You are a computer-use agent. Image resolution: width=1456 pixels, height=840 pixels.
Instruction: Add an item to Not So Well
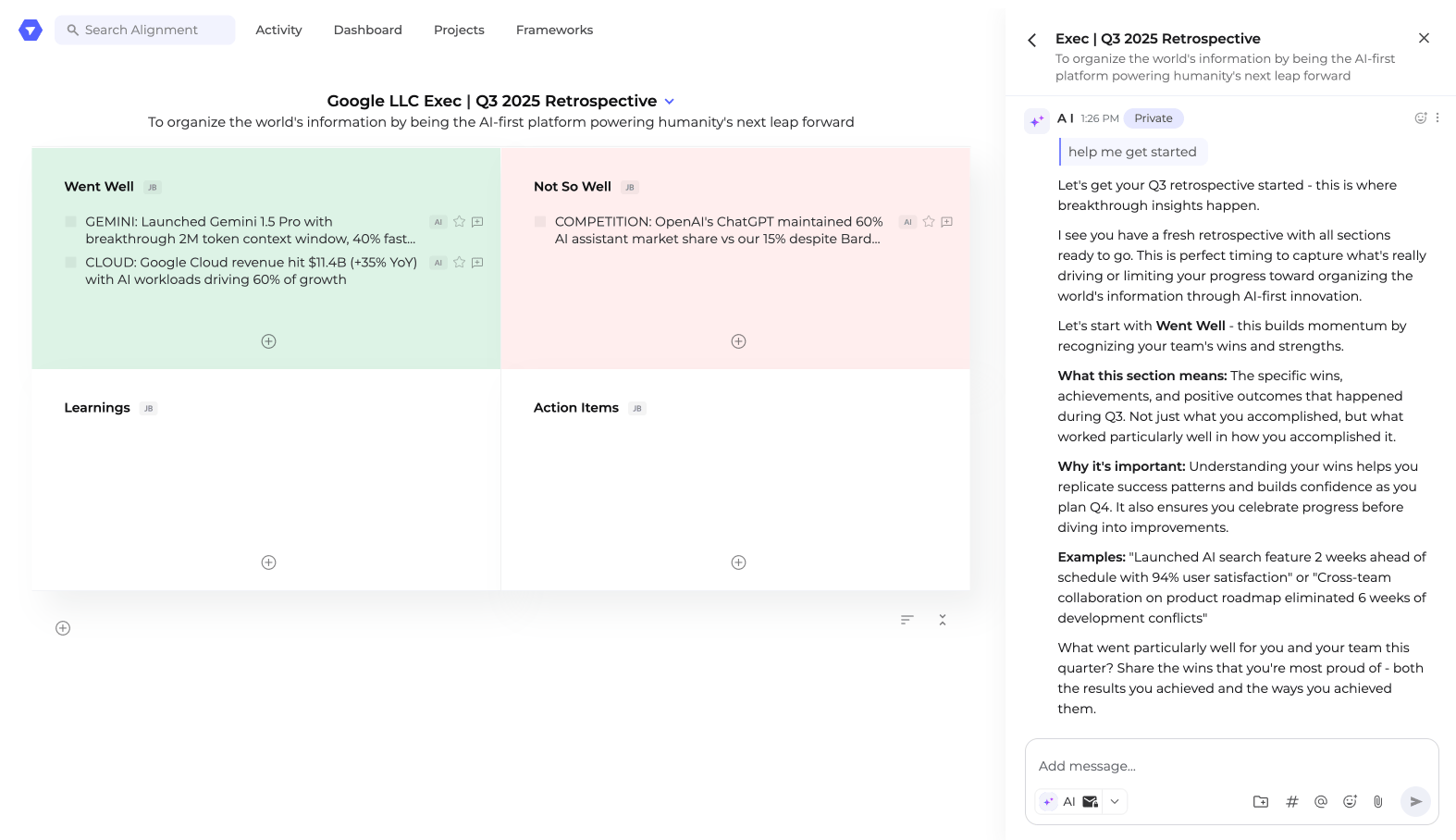coord(738,341)
